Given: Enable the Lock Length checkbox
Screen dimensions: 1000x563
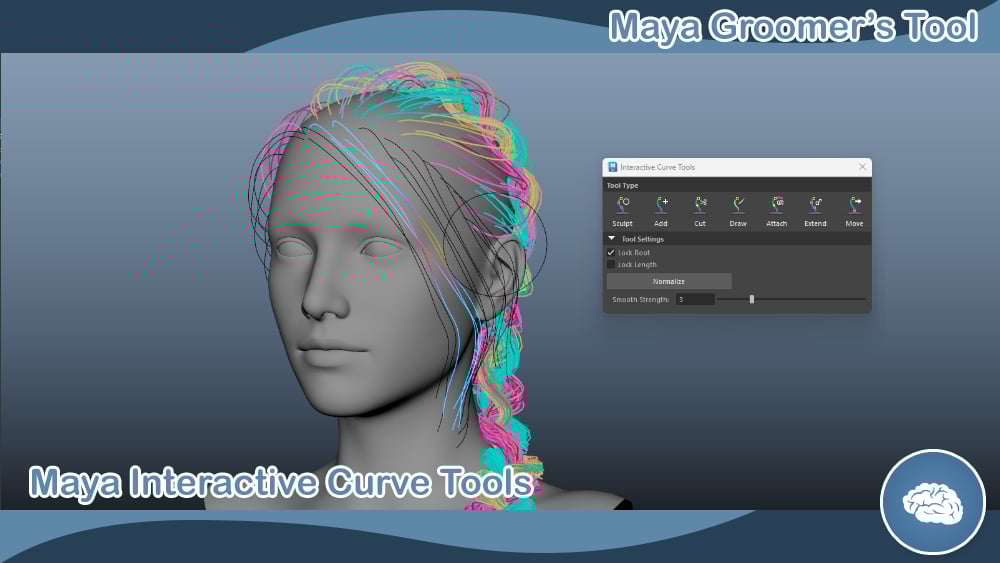Looking at the screenshot, I should 611,264.
